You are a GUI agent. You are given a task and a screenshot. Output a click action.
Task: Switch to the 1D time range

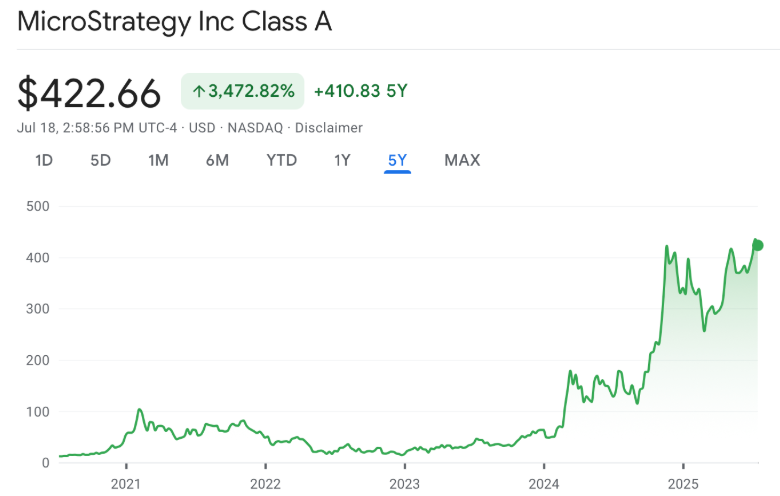(44, 160)
